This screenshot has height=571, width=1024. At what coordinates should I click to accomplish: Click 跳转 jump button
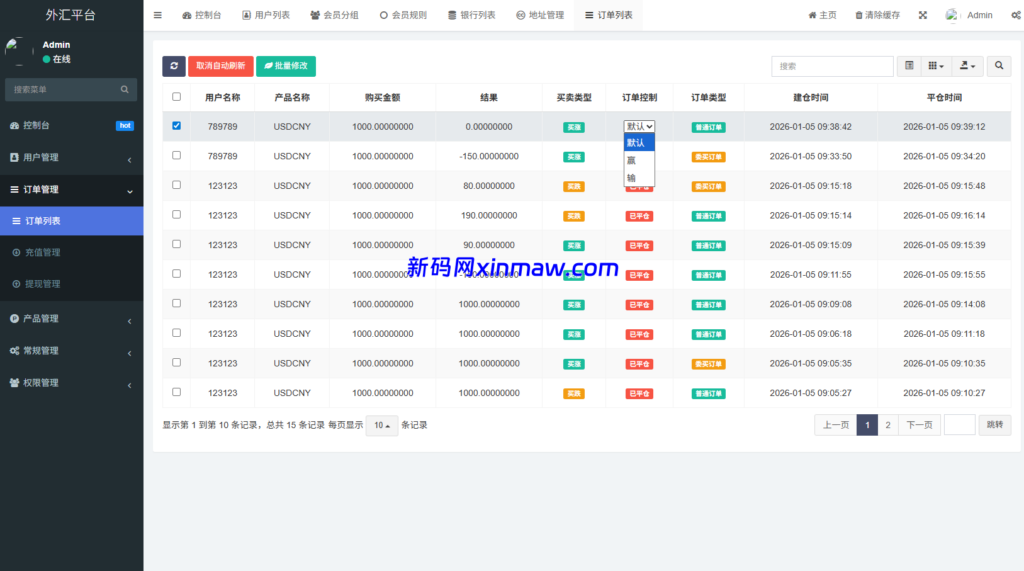click(995, 425)
